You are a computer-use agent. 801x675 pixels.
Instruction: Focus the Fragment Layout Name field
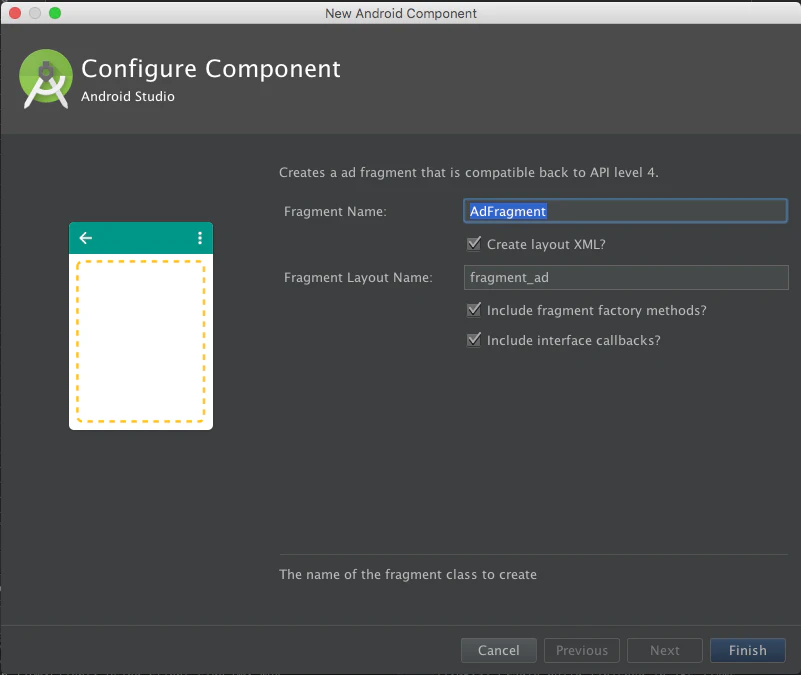coord(626,277)
